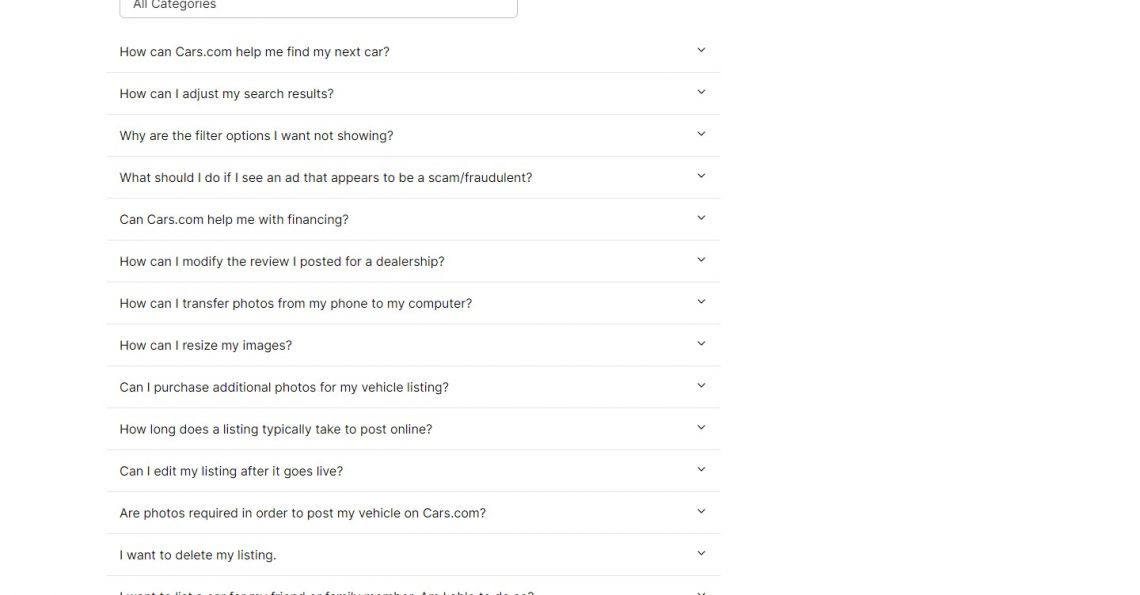Click chevron next to filter options question
This screenshot has height=595, width=1140.
click(x=701, y=134)
